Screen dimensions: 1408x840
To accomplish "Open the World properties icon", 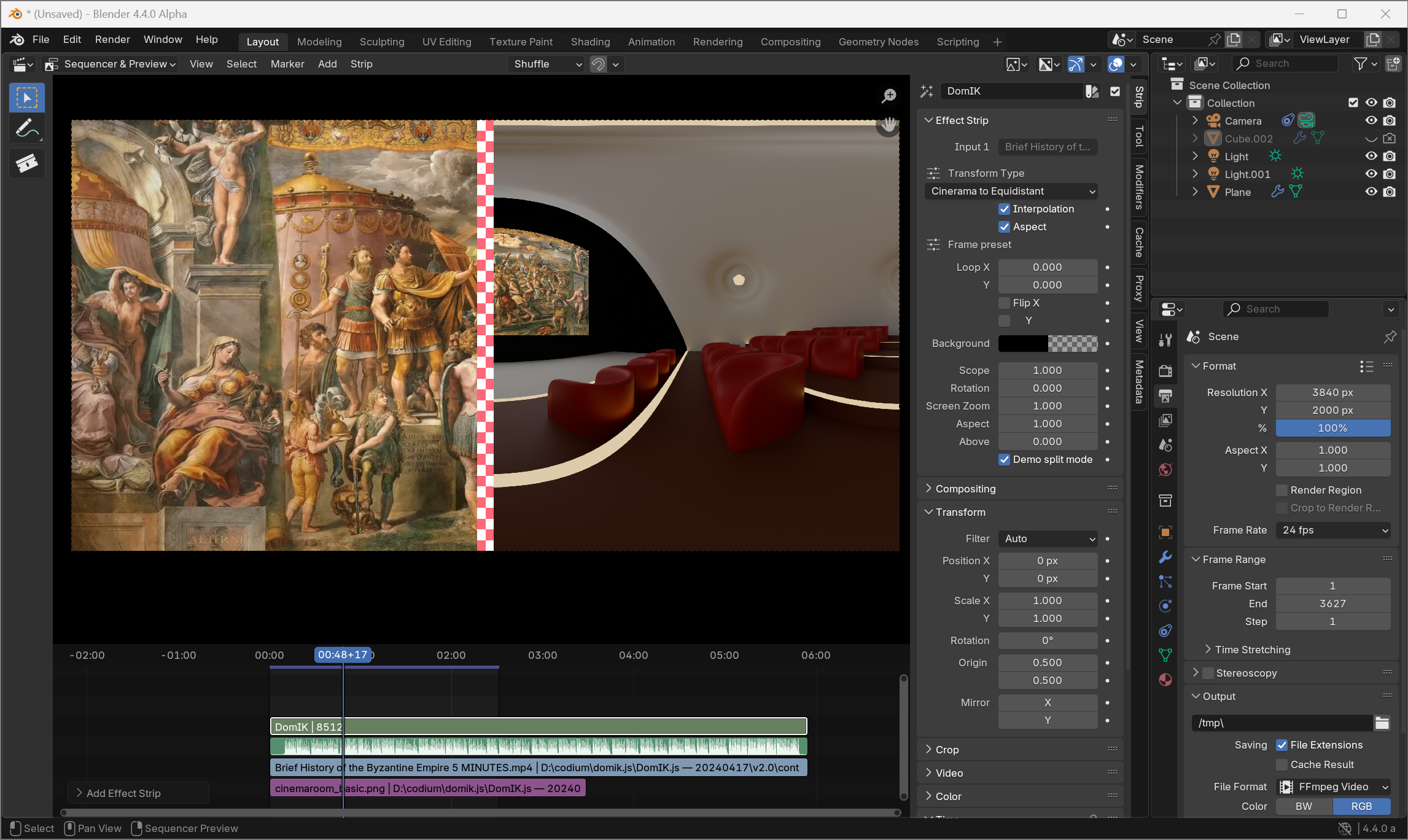I will pyautogui.click(x=1165, y=470).
